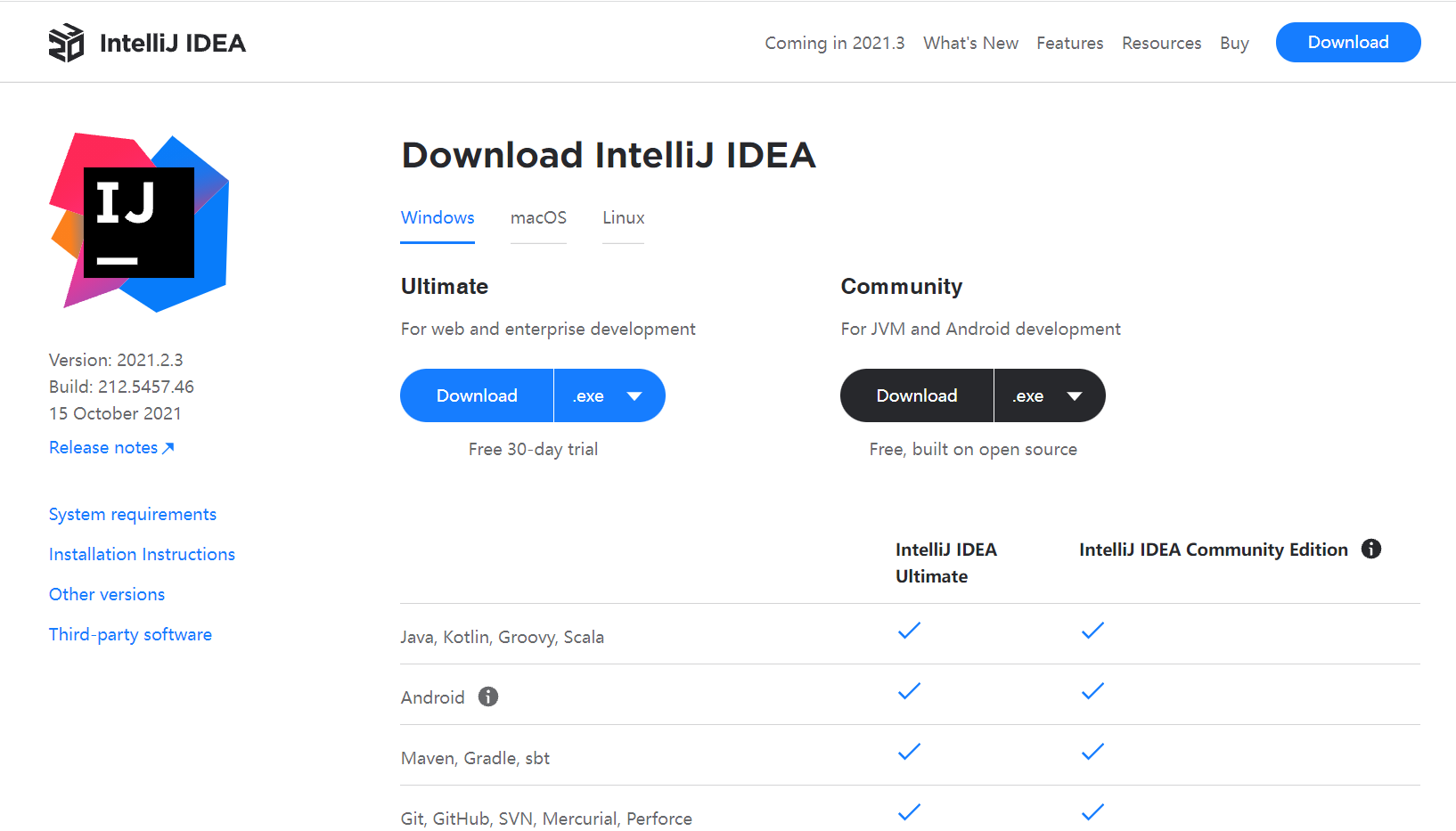Image resolution: width=1456 pixels, height=831 pixels.
Task: Open the Resources menu item
Action: (1162, 43)
